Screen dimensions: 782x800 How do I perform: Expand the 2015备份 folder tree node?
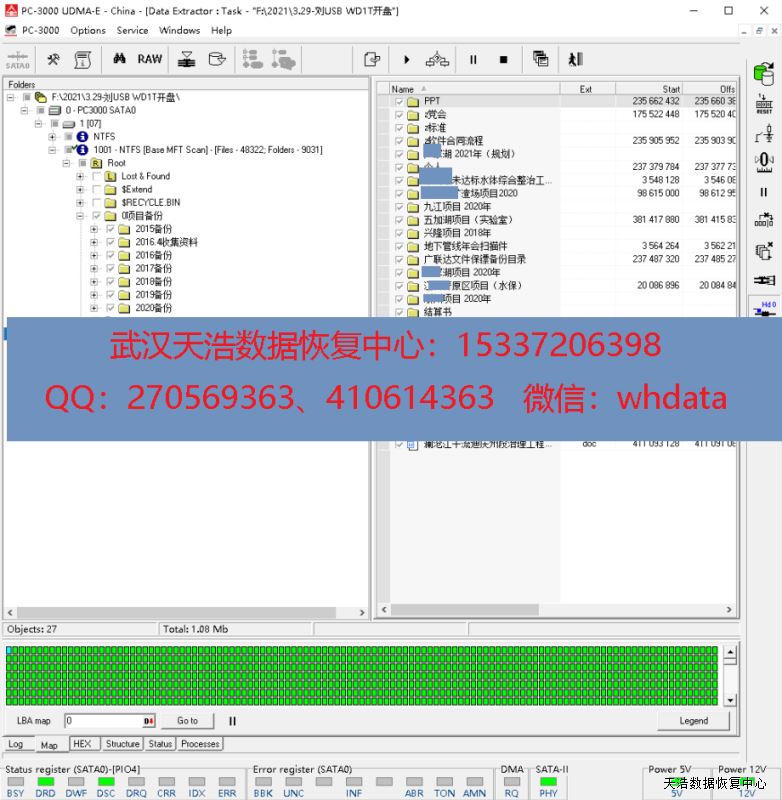pyautogui.click(x=94, y=229)
